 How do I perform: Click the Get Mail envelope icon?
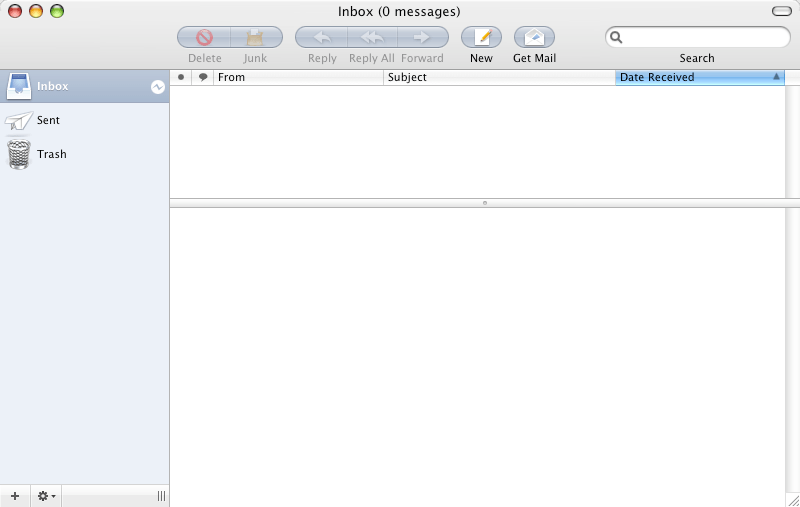tap(534, 37)
